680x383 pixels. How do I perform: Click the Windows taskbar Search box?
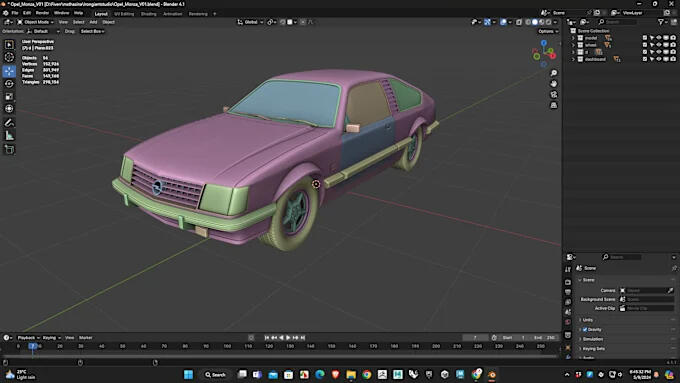[216, 375]
